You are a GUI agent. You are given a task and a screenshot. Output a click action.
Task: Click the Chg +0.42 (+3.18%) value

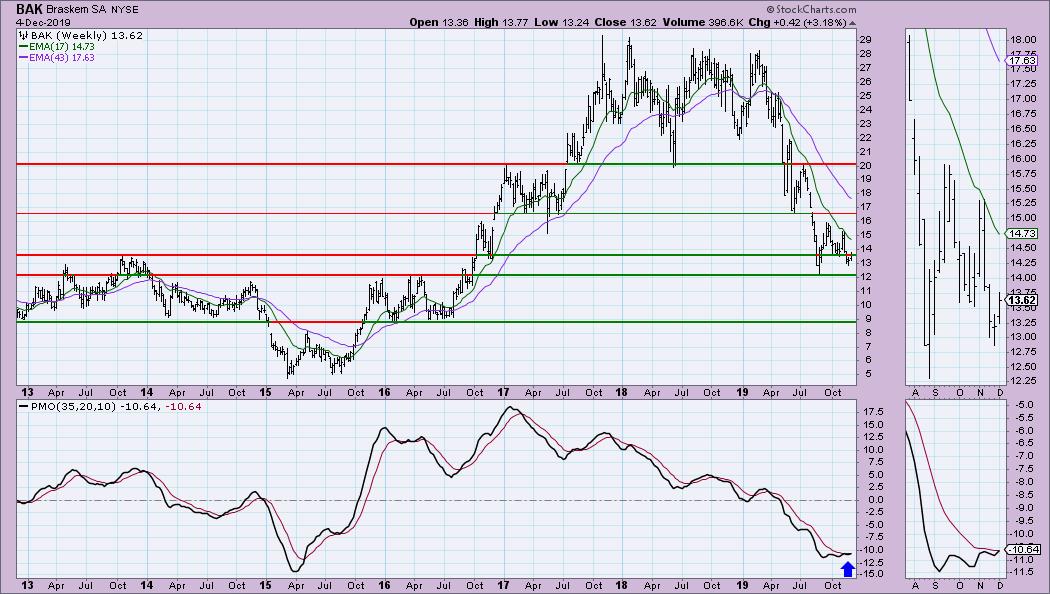click(798, 22)
